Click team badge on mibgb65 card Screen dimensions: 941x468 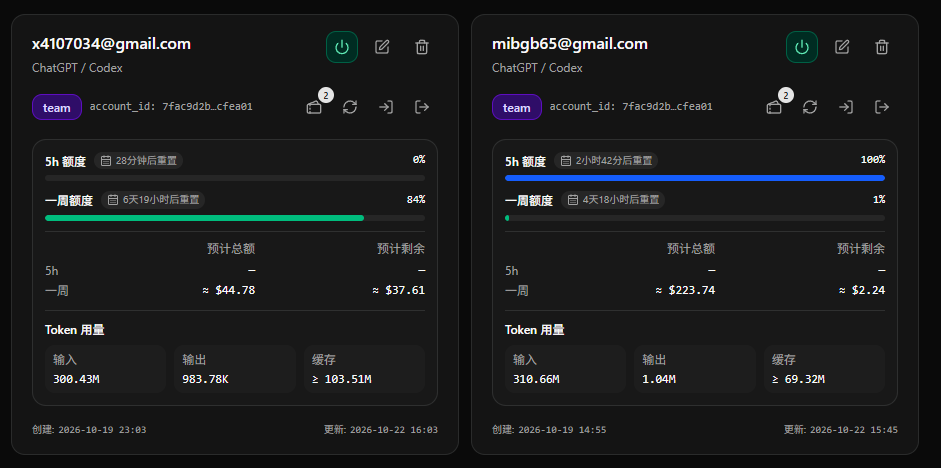point(517,107)
